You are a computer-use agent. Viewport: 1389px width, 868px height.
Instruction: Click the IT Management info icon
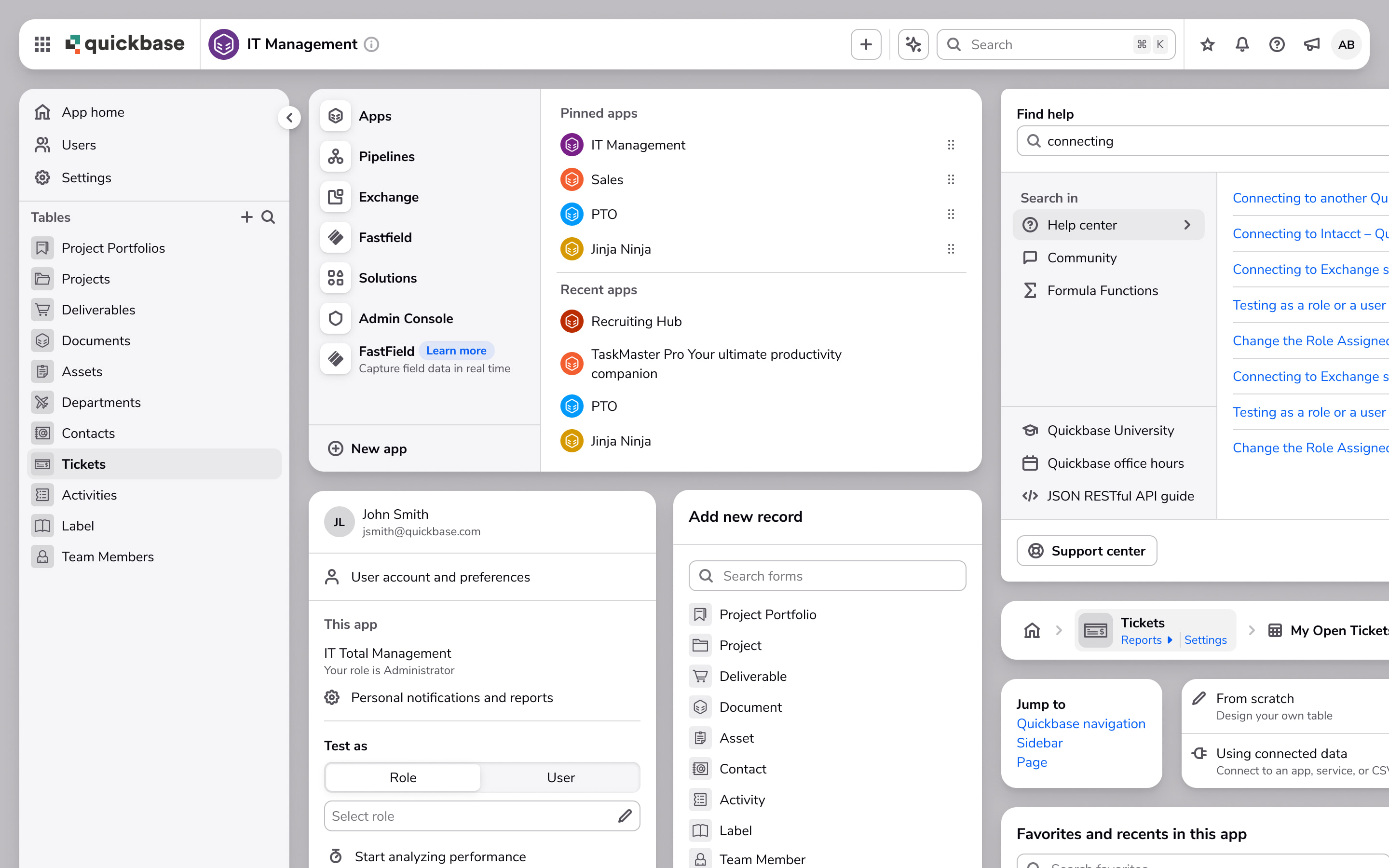coord(371,44)
